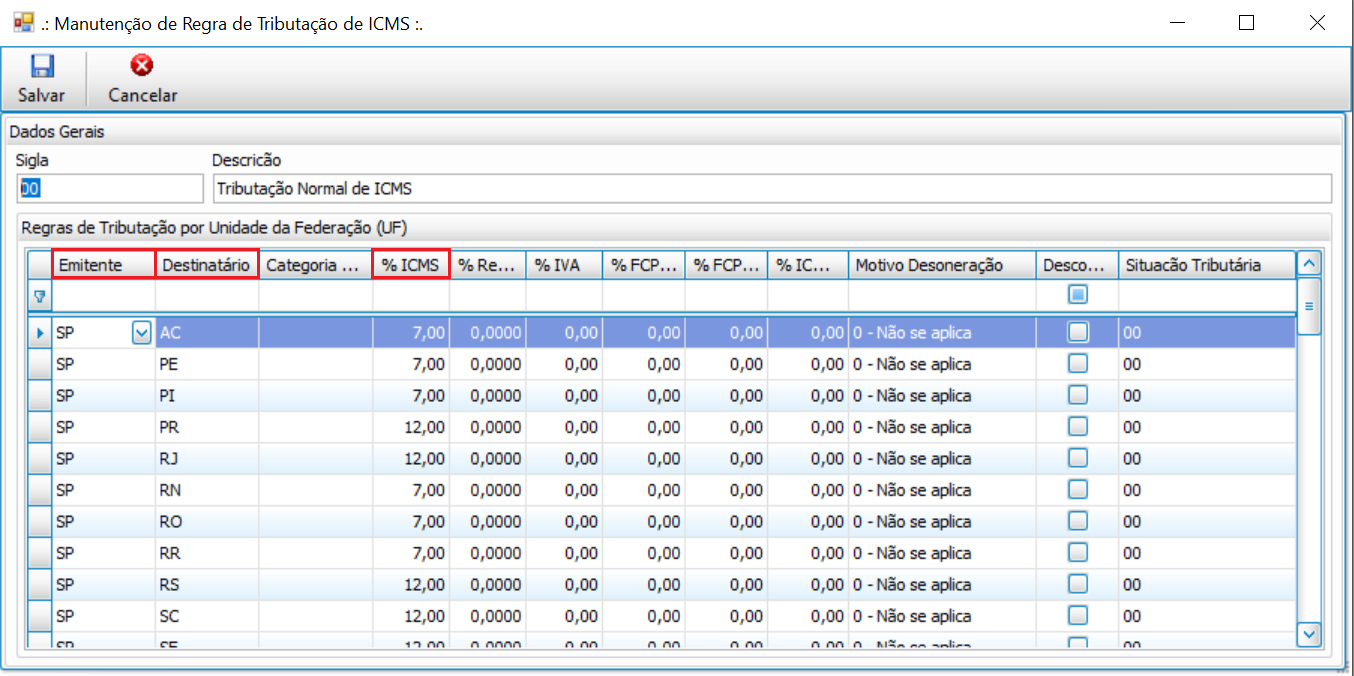The height and width of the screenshot is (676, 1354).
Task: Click the Destinatário cell AC
Action: pyautogui.click(x=207, y=333)
